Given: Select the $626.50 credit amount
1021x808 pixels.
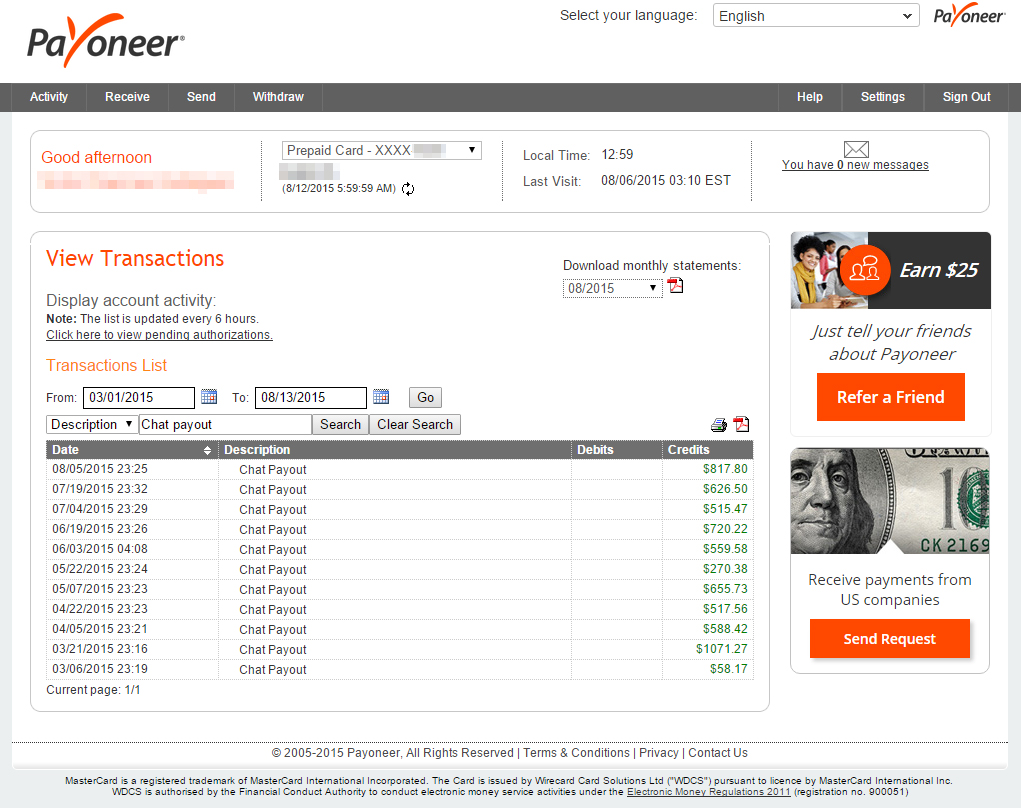Looking at the screenshot, I should point(725,489).
